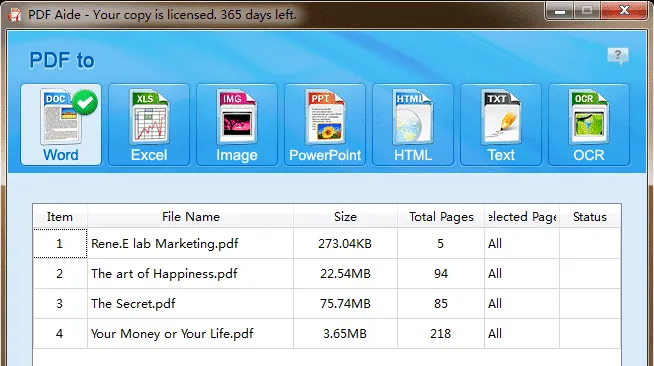Click the PDF Aide app icon in title bar
Viewport: 654px width, 366px height.
click(15, 15)
